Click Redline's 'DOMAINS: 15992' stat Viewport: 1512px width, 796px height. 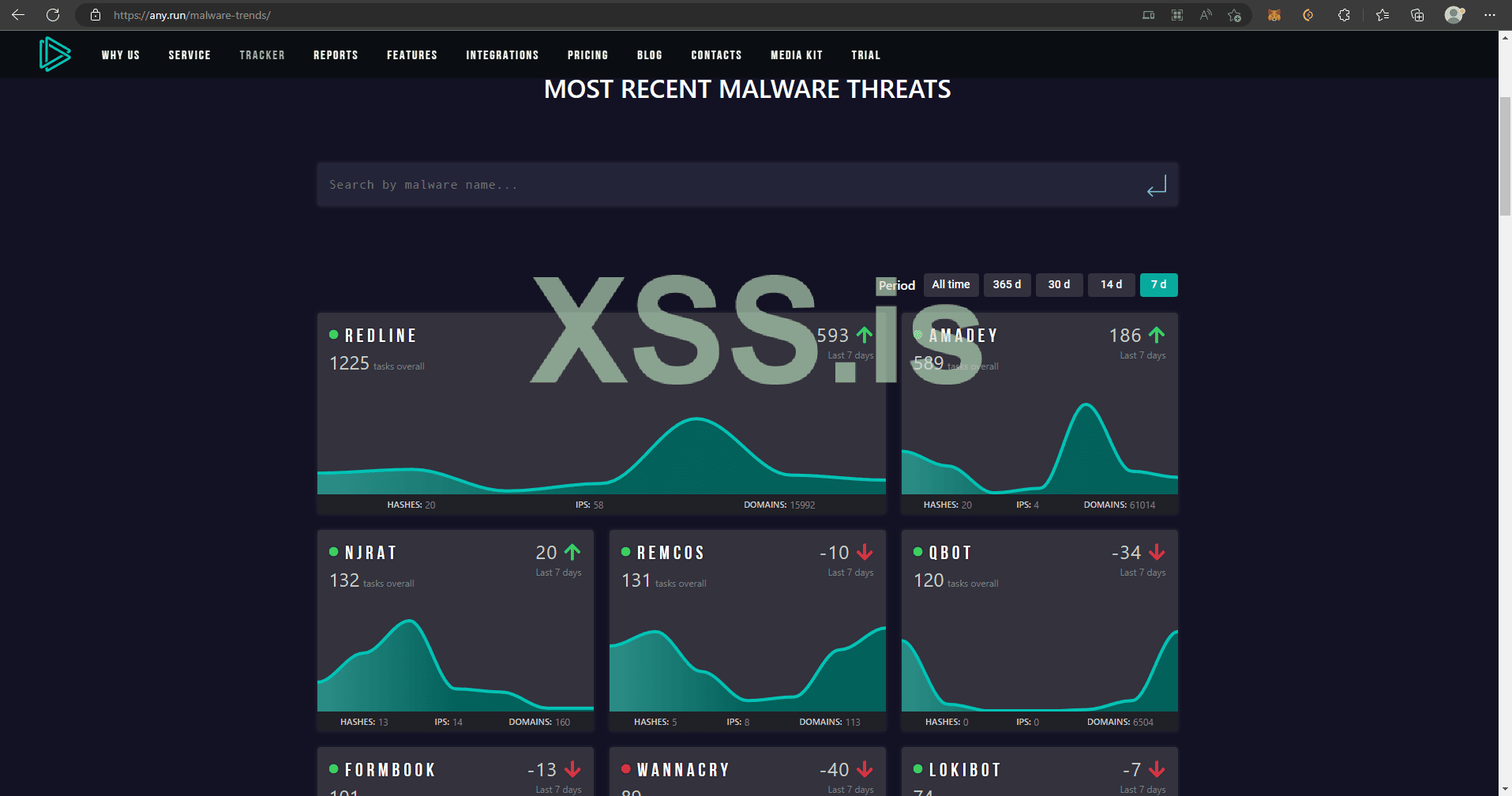pyautogui.click(x=779, y=505)
